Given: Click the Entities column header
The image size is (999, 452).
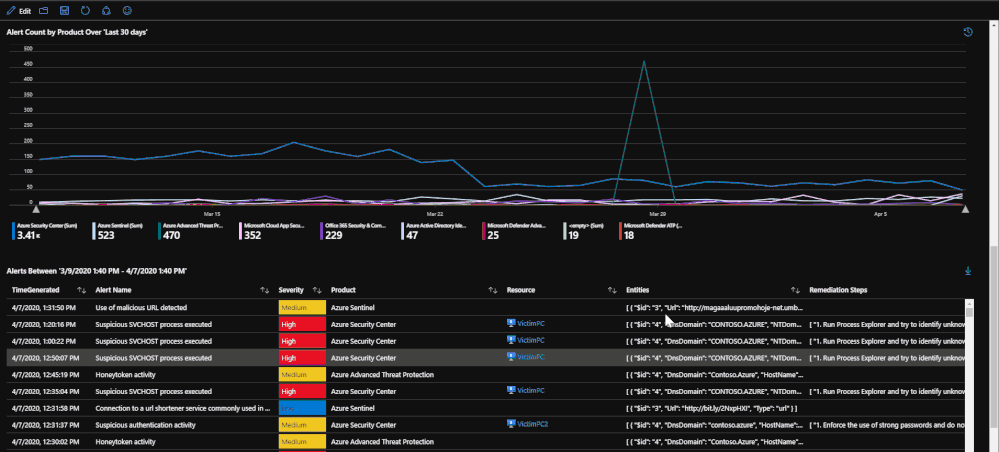Looking at the screenshot, I should pos(637,290).
